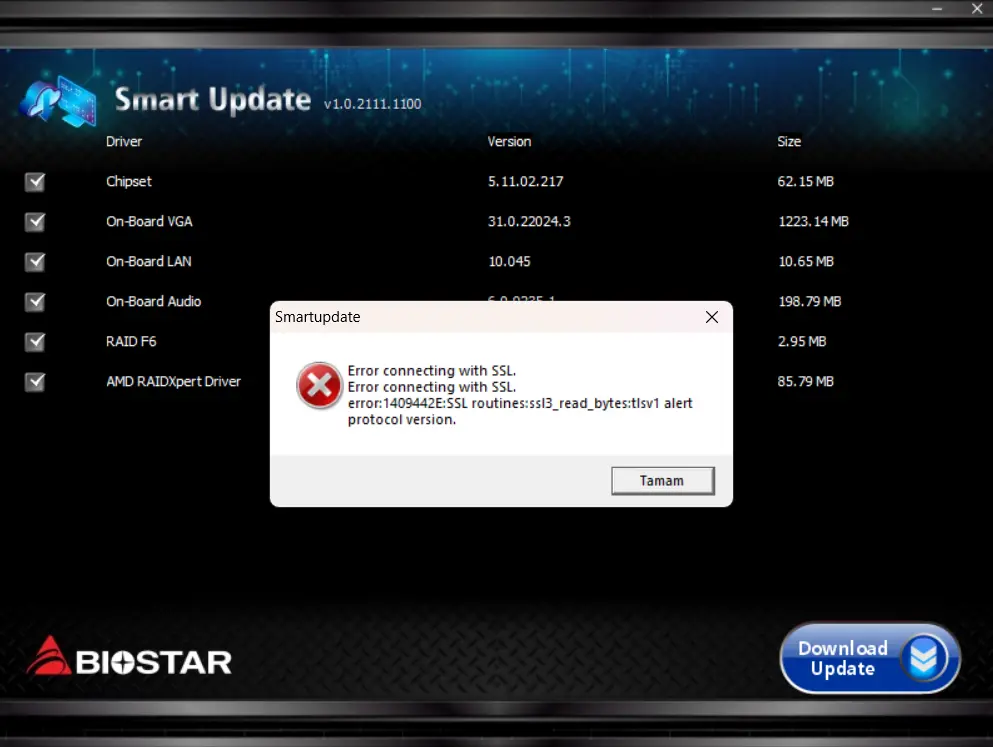This screenshot has width=993, height=747.
Task: Uncheck the On-Board Audio checkbox
Action: tap(35, 302)
